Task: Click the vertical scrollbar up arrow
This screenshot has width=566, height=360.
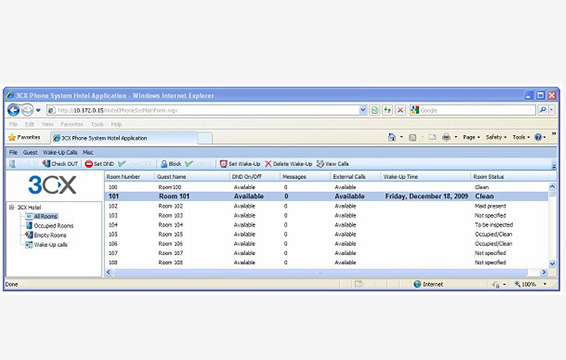Action: point(552,187)
